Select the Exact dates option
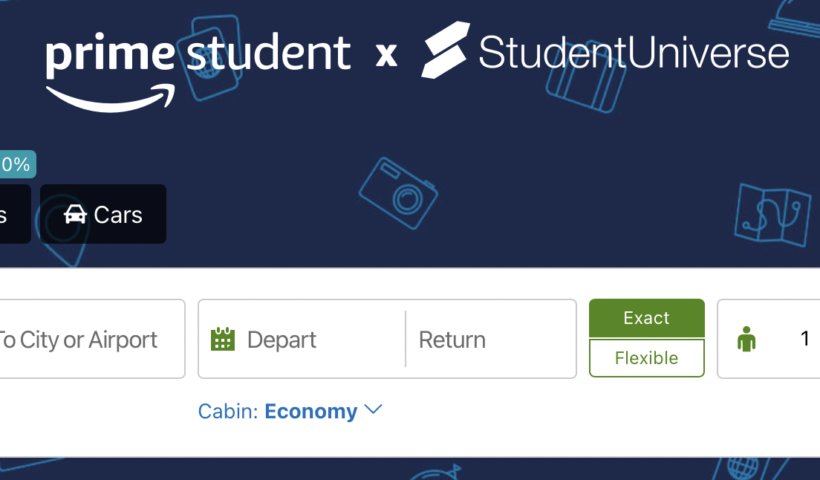 click(646, 318)
